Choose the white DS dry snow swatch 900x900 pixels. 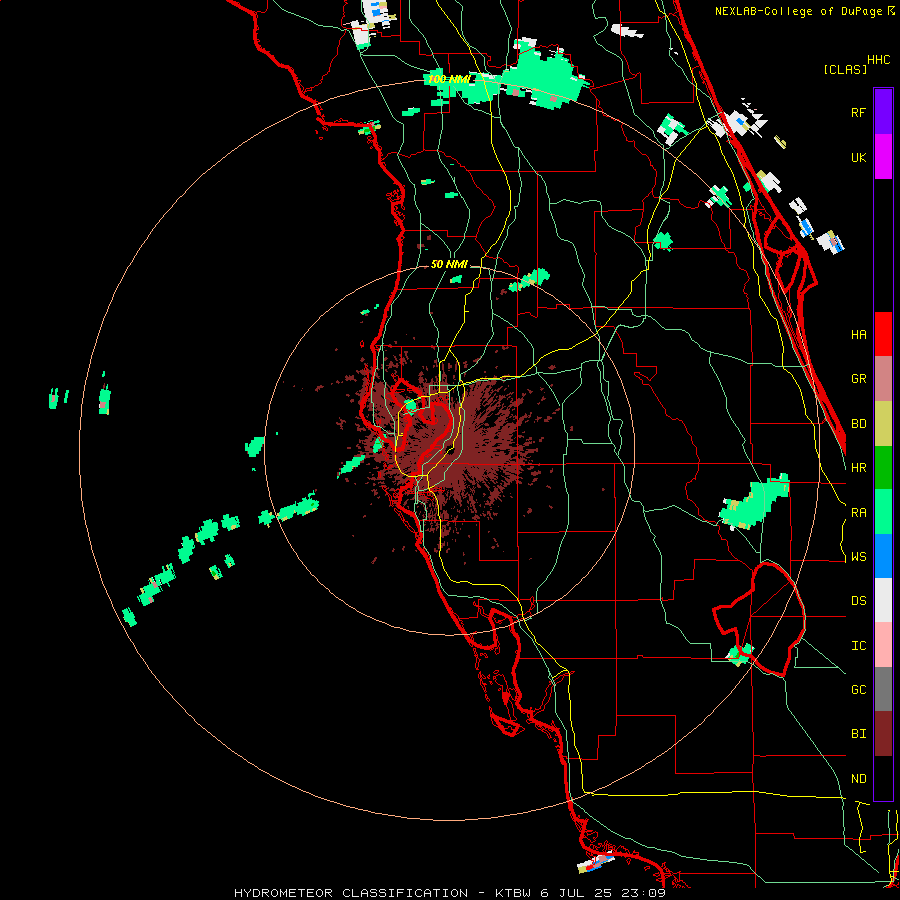[883, 600]
